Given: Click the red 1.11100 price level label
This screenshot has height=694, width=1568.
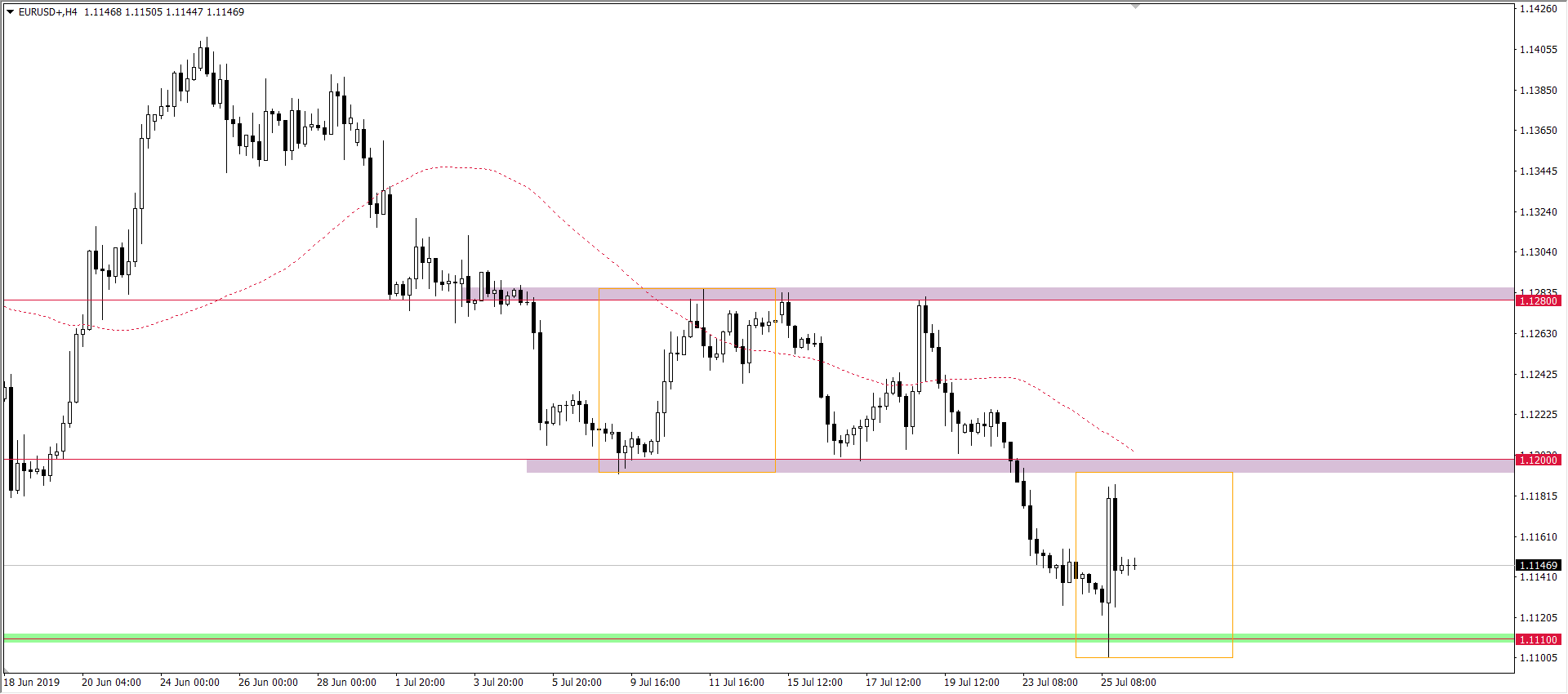Looking at the screenshot, I should tap(1538, 640).
